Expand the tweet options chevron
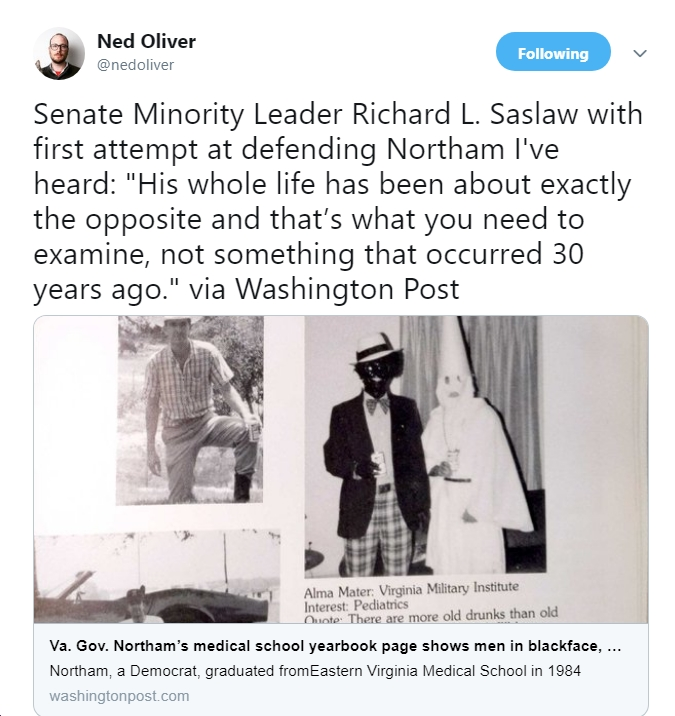This screenshot has height=716, width=675. pyautogui.click(x=641, y=53)
